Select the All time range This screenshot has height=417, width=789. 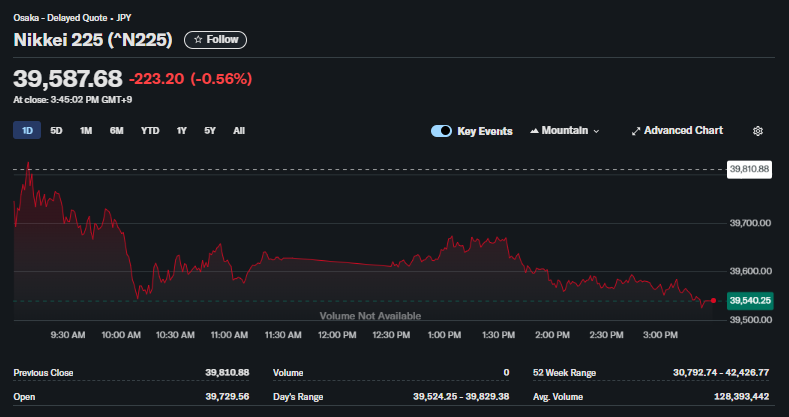tap(239, 131)
